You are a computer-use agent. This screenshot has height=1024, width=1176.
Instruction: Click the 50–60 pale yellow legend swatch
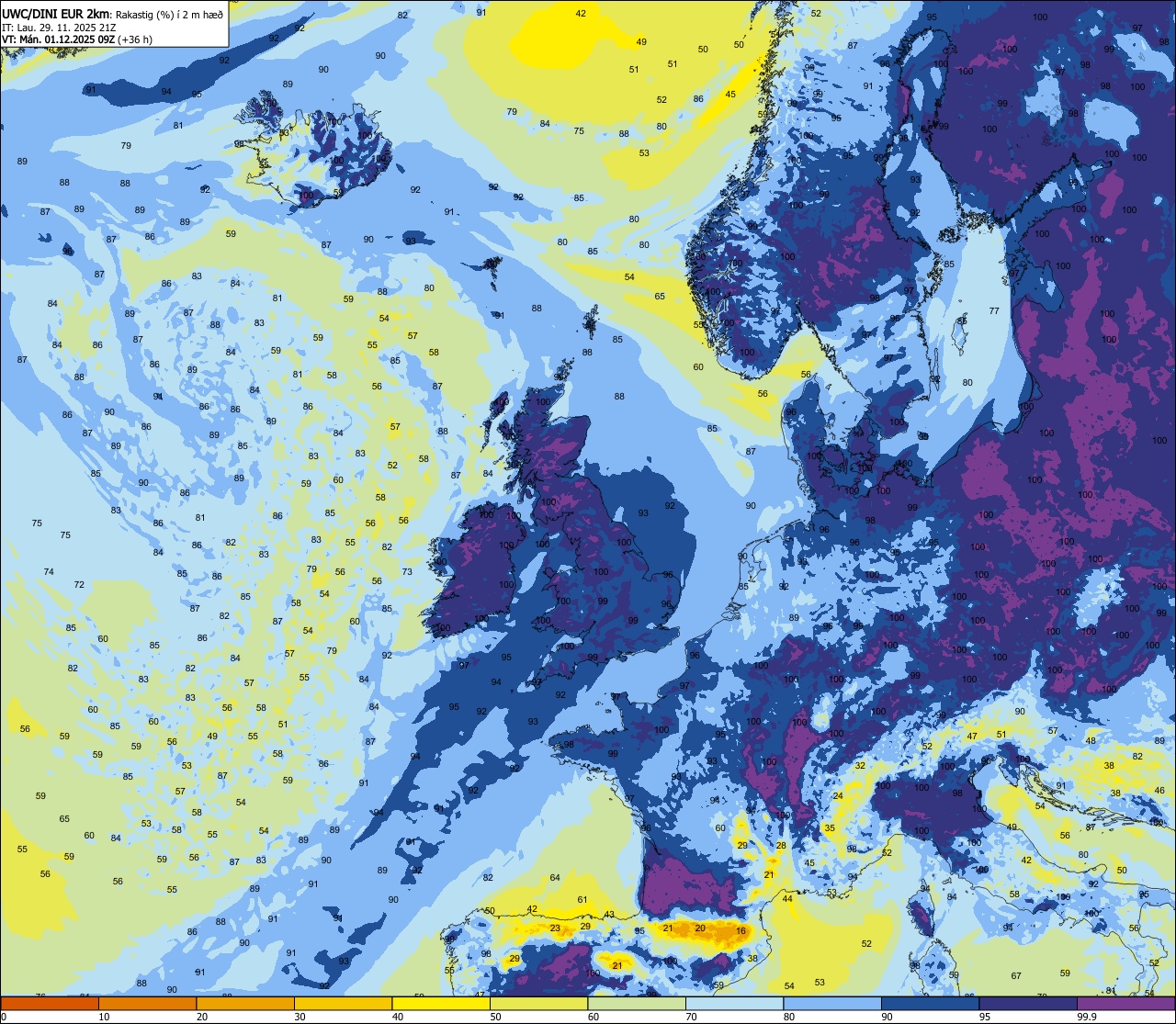(x=538, y=1003)
